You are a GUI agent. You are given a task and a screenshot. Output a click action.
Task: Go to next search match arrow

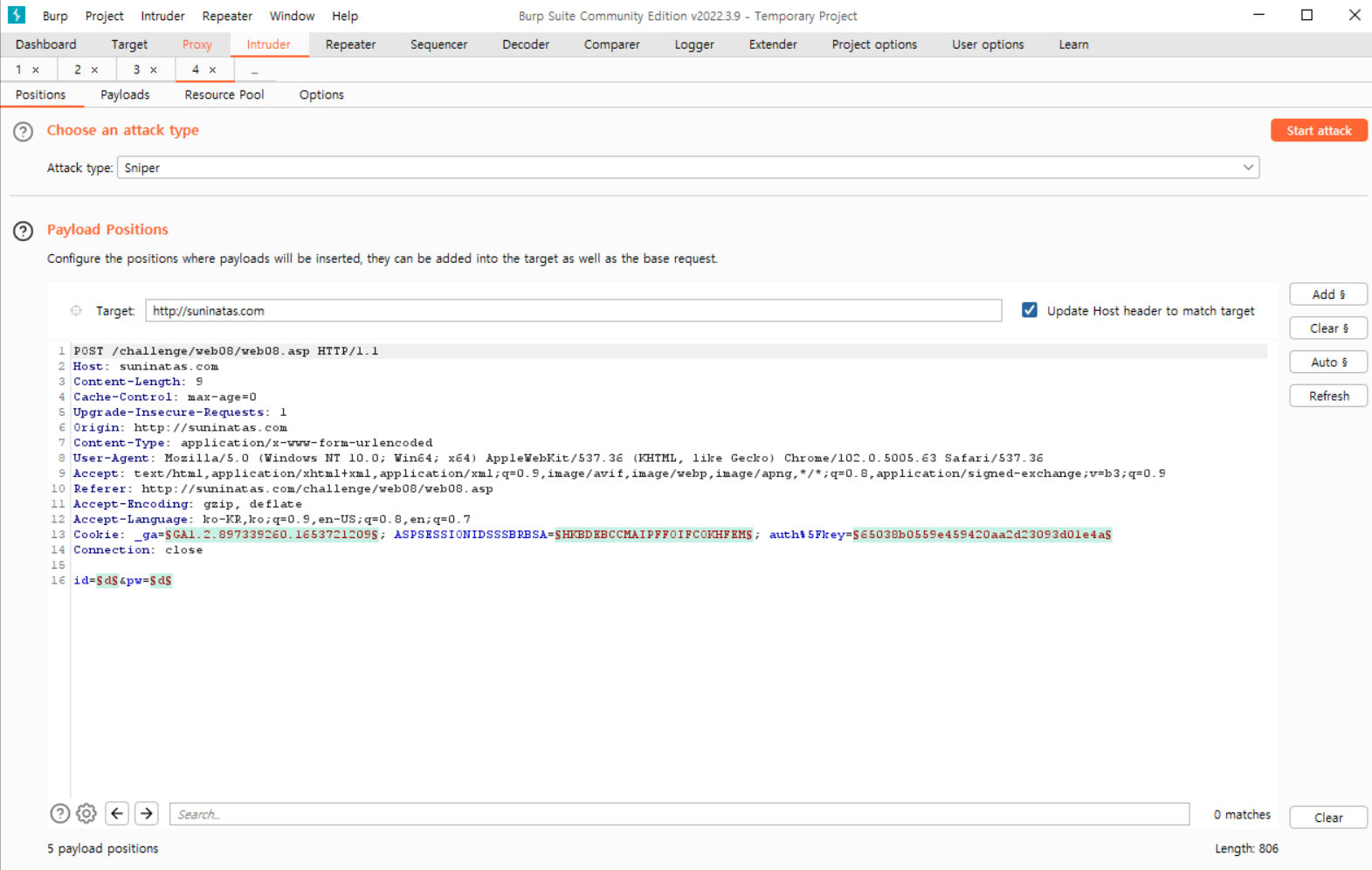147,814
